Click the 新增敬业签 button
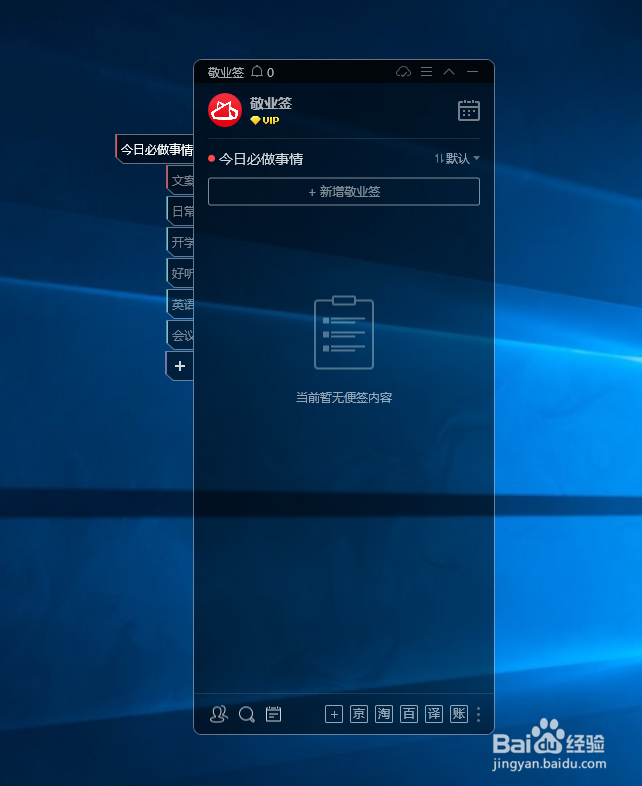642x786 pixels. 344,191
